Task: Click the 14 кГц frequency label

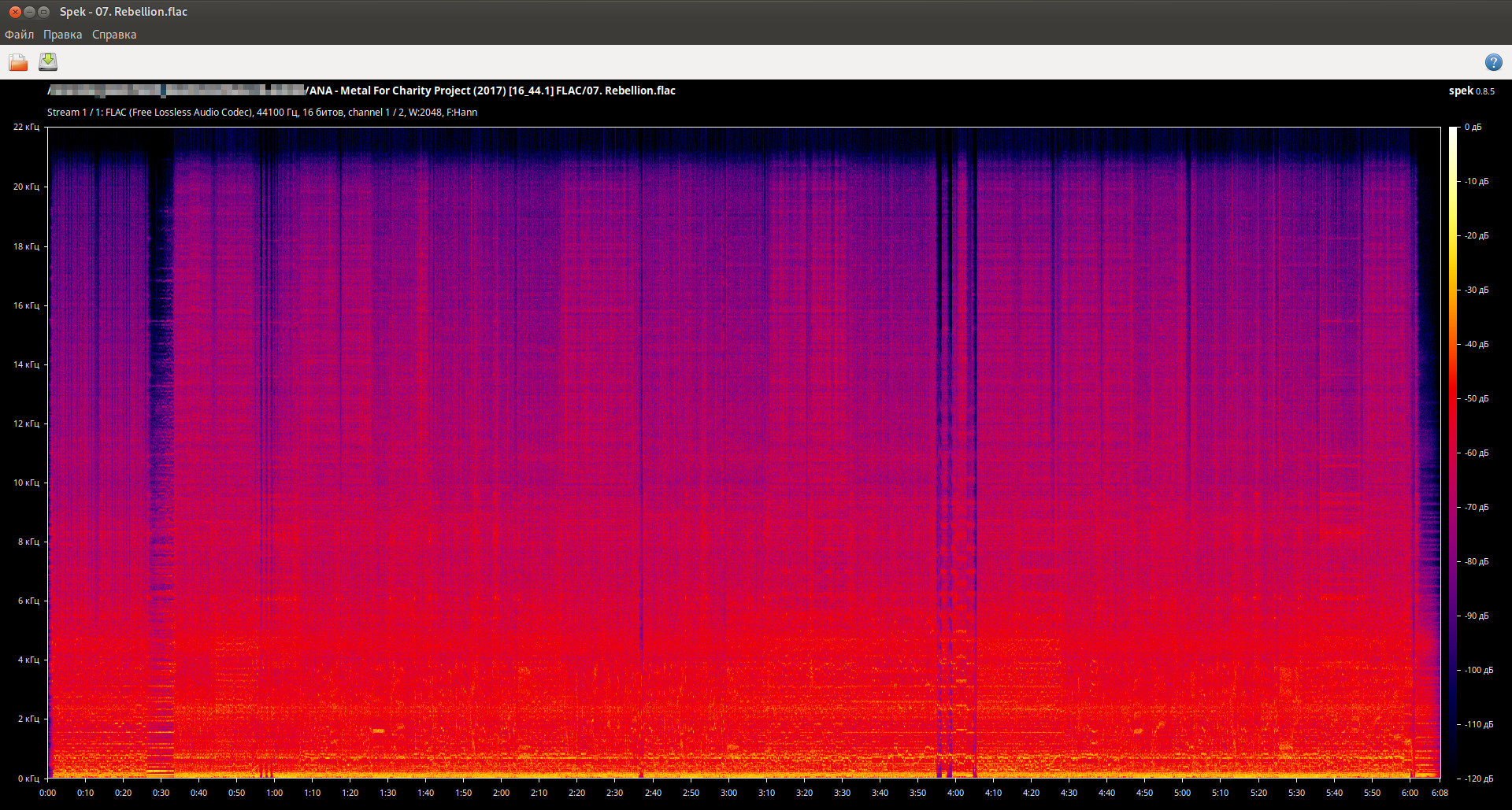Action: (26, 364)
